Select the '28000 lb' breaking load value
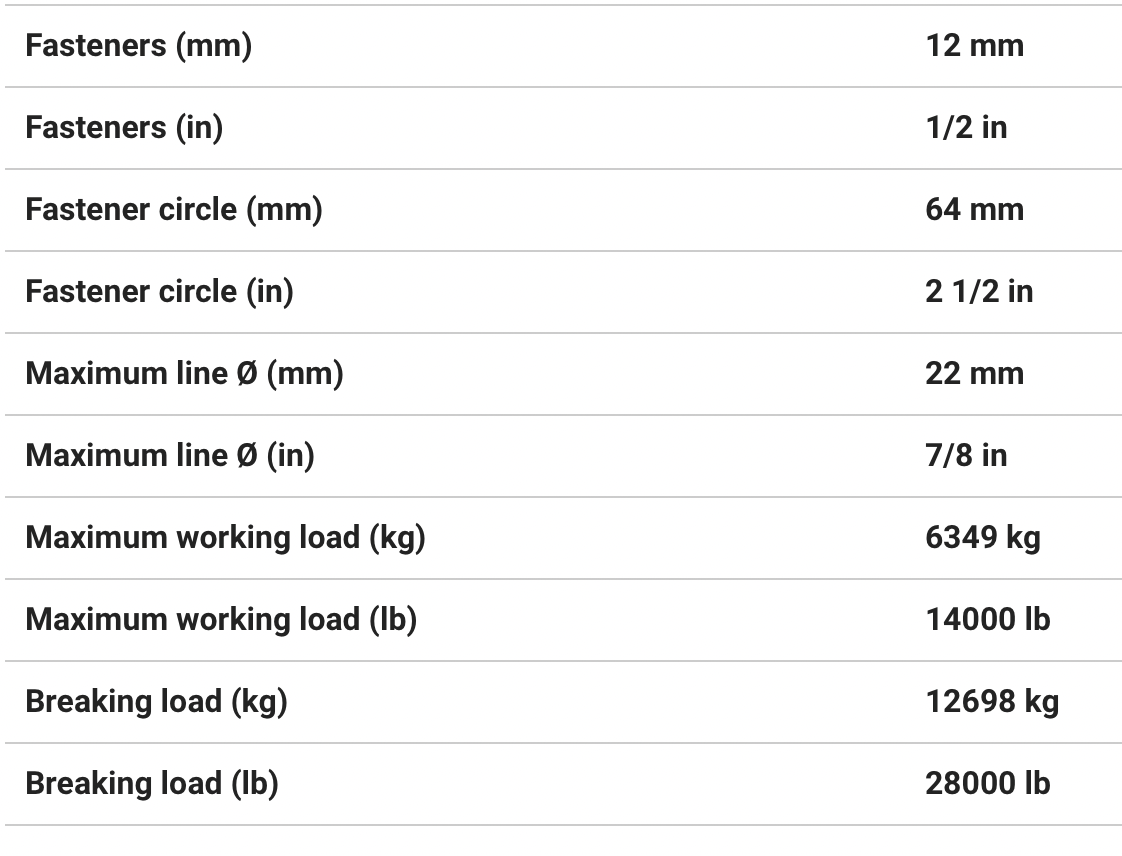1122x856 pixels. (x=987, y=784)
